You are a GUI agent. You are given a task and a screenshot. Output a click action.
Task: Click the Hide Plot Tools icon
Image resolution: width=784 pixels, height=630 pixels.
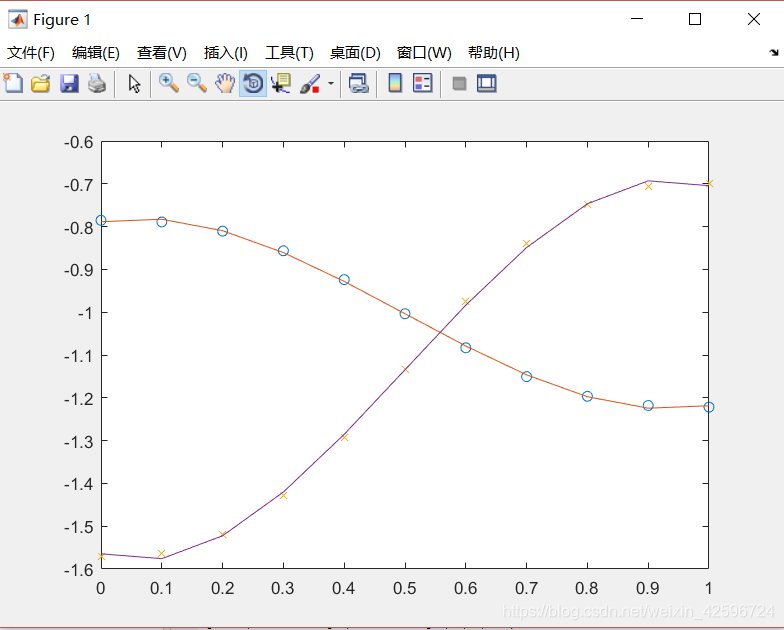459,83
